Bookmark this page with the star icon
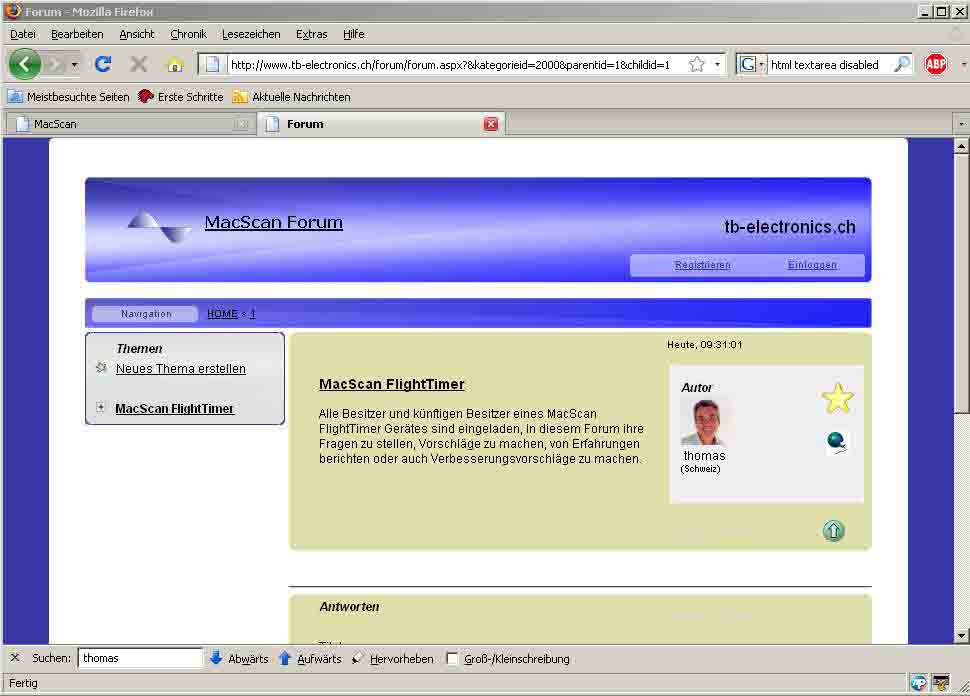Screen dimensions: 970x696 697,64
